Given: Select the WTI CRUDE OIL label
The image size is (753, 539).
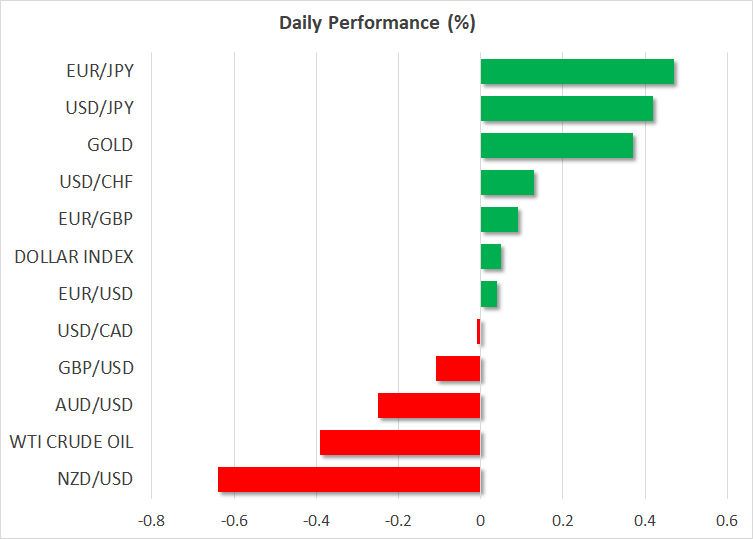Looking at the screenshot, I should tap(71, 441).
